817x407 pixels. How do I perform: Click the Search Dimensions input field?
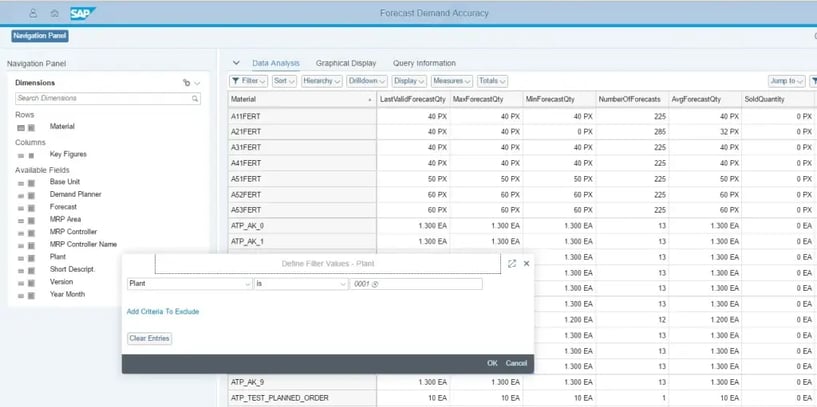(x=108, y=98)
